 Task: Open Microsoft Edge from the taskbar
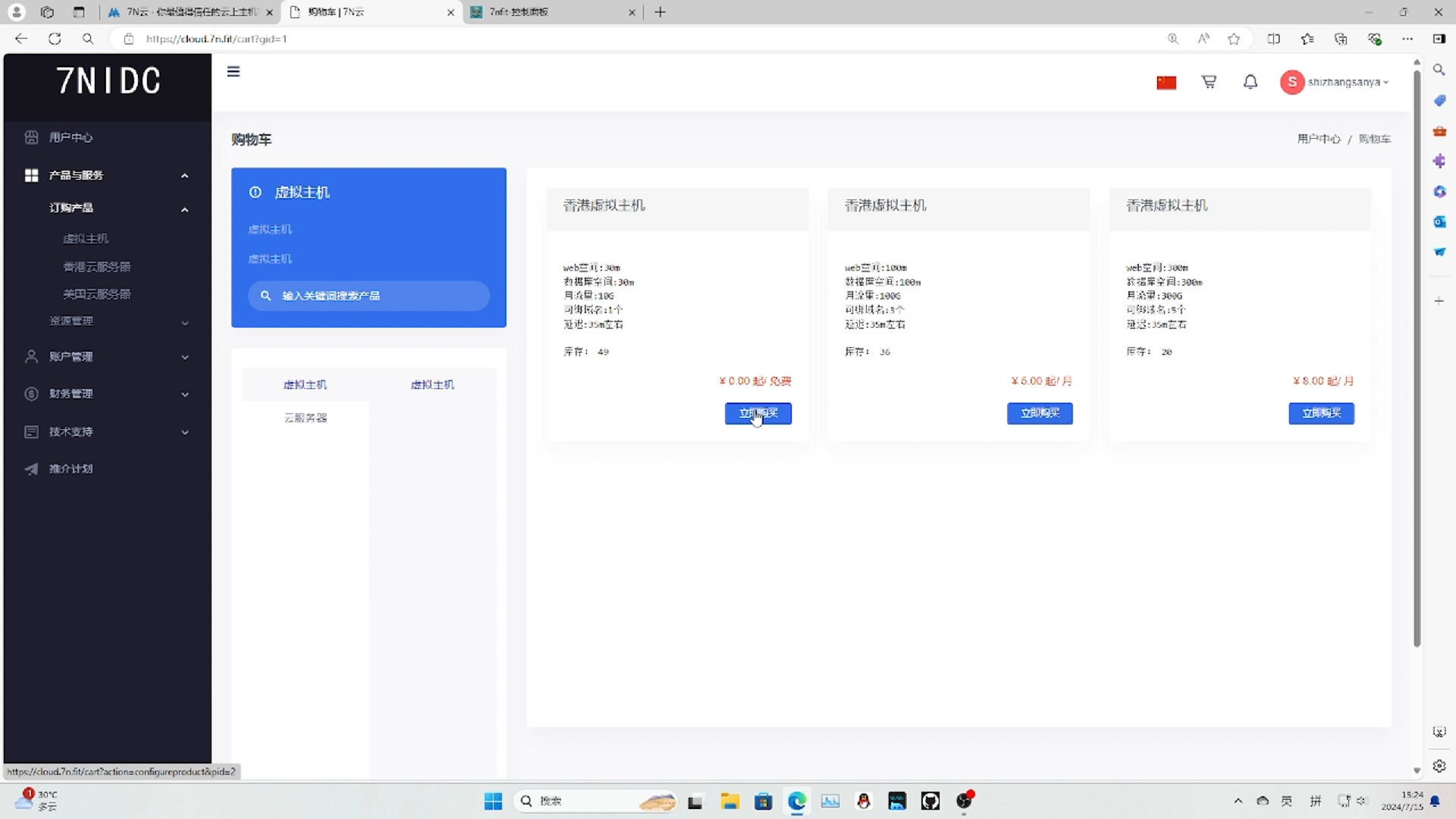click(797, 801)
